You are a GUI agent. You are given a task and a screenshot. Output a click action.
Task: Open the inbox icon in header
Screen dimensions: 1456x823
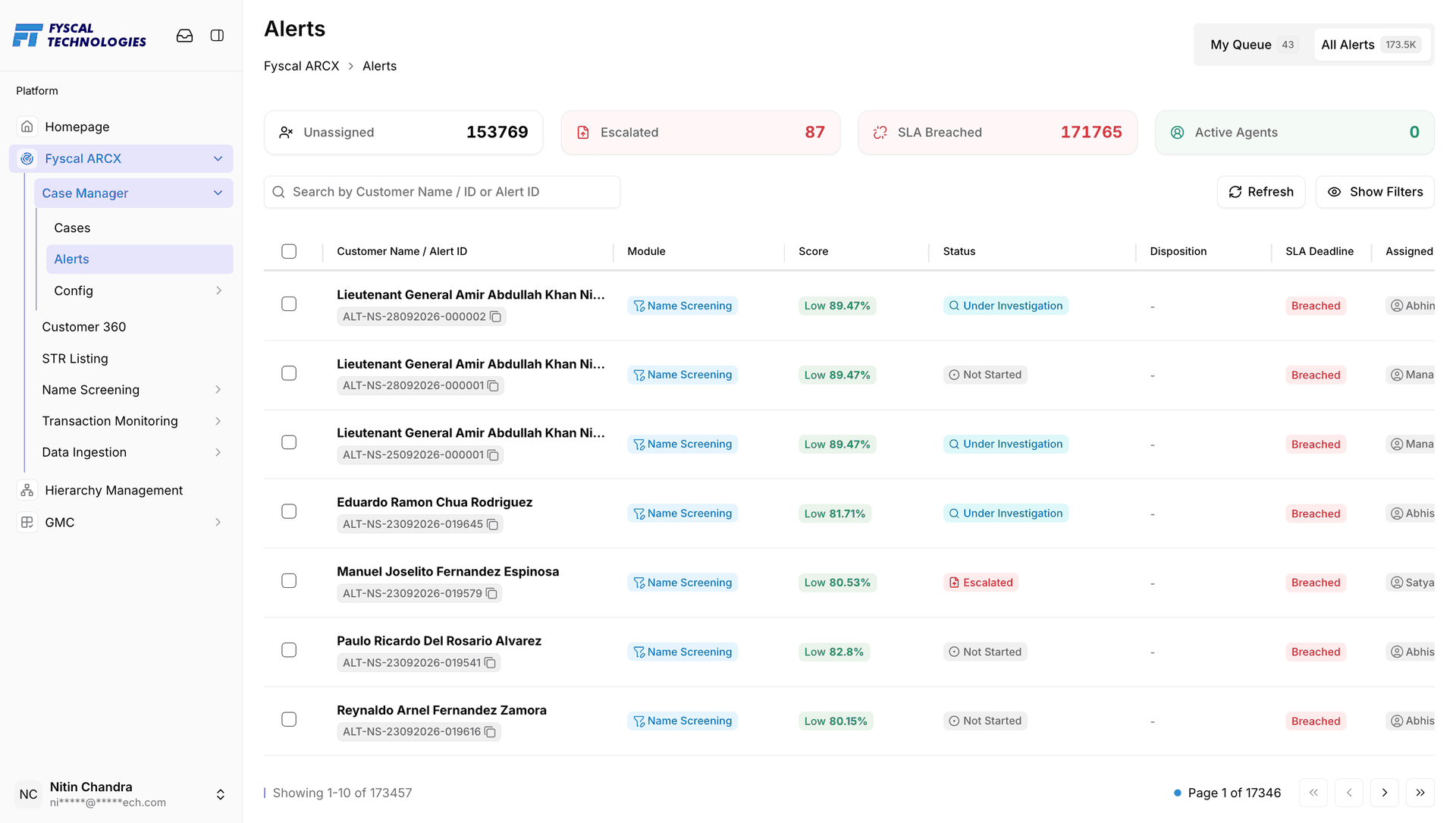point(184,36)
